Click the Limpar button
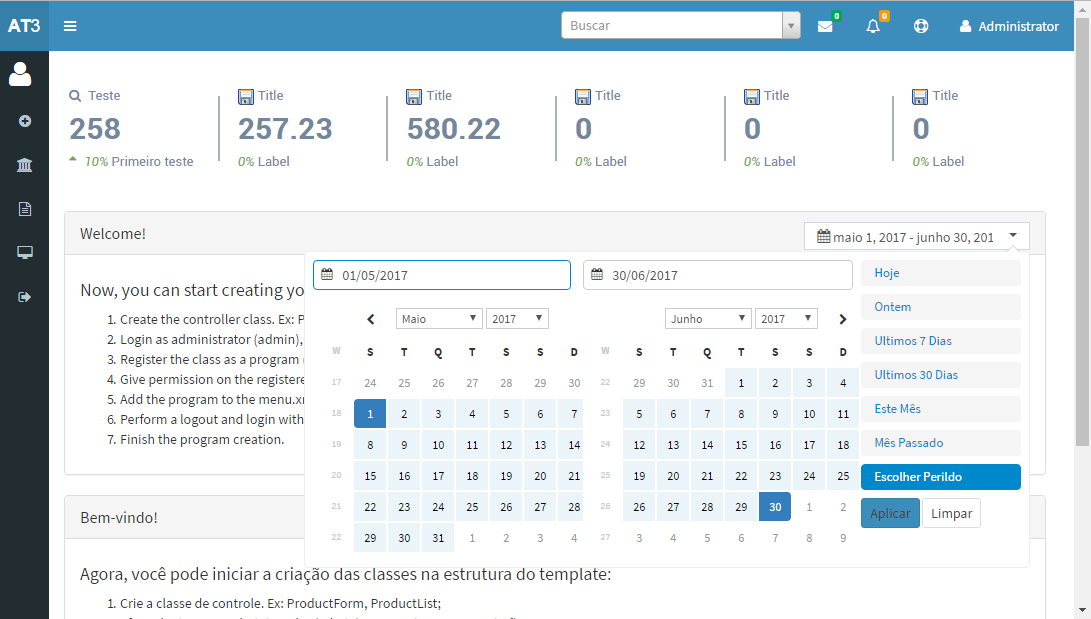 tap(951, 513)
